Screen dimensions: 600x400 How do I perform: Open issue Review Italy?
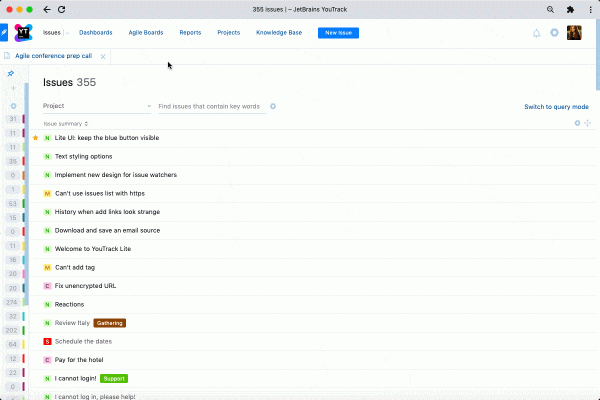click(72, 323)
